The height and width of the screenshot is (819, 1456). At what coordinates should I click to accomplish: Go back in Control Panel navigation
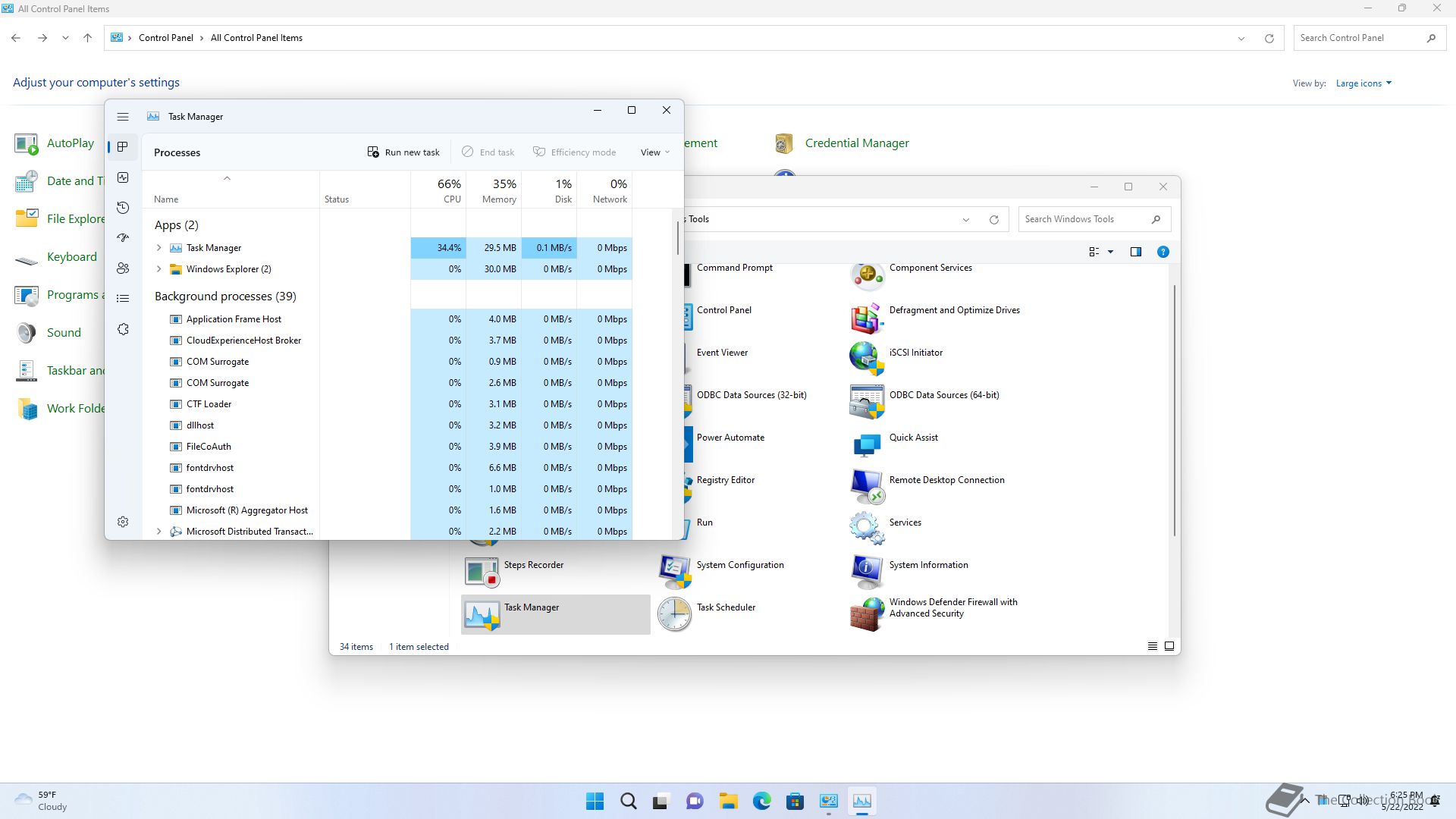(16, 38)
